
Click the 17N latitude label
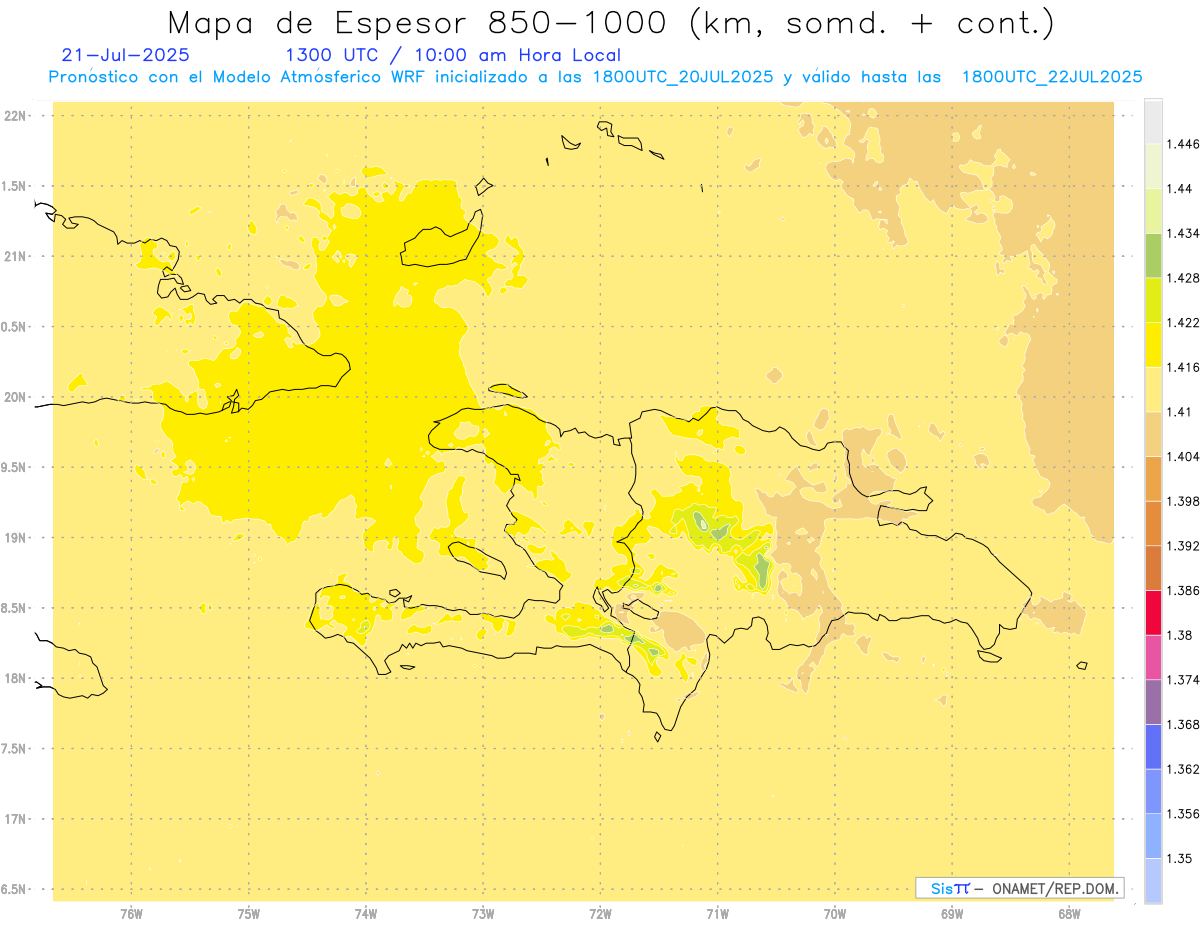(15, 819)
